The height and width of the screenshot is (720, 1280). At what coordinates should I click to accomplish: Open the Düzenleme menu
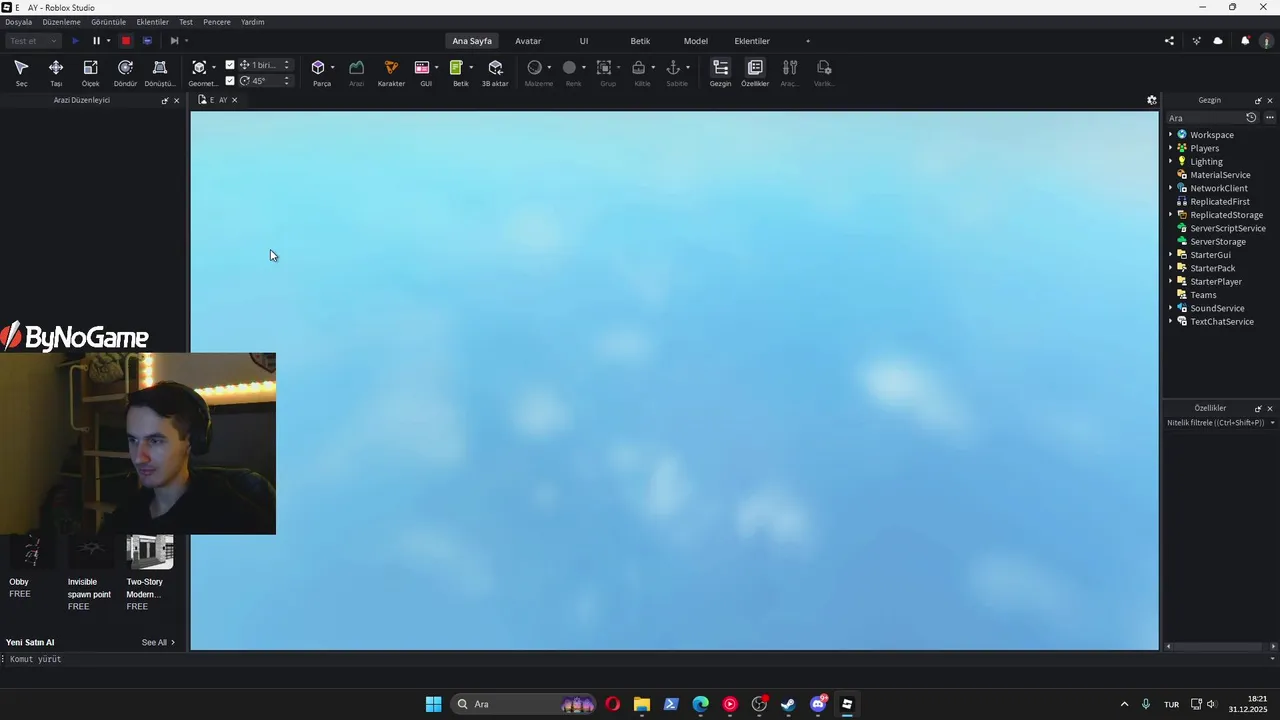pyautogui.click(x=61, y=22)
